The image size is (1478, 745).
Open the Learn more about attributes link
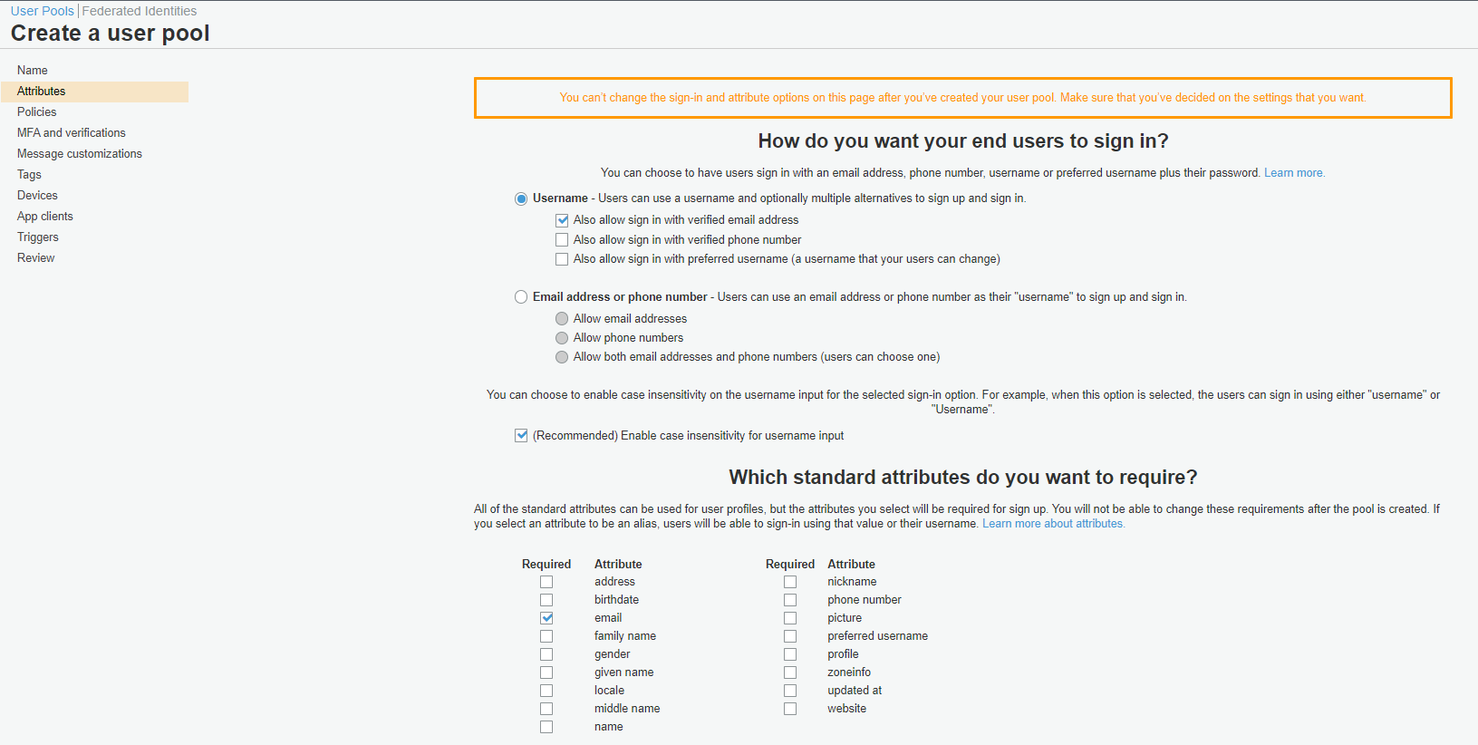click(1053, 523)
